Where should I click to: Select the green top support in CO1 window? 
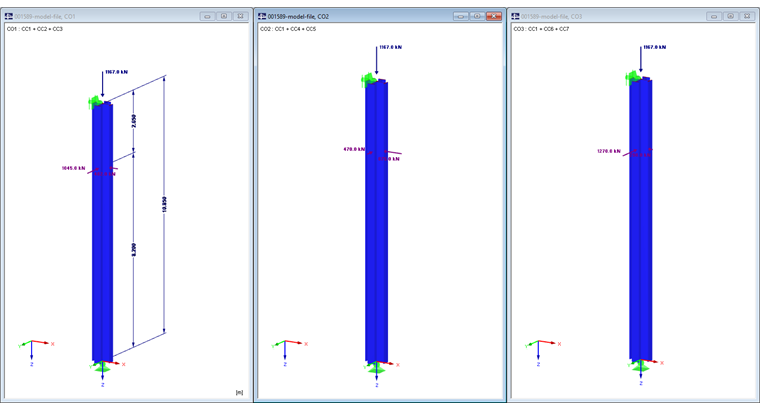(95, 102)
